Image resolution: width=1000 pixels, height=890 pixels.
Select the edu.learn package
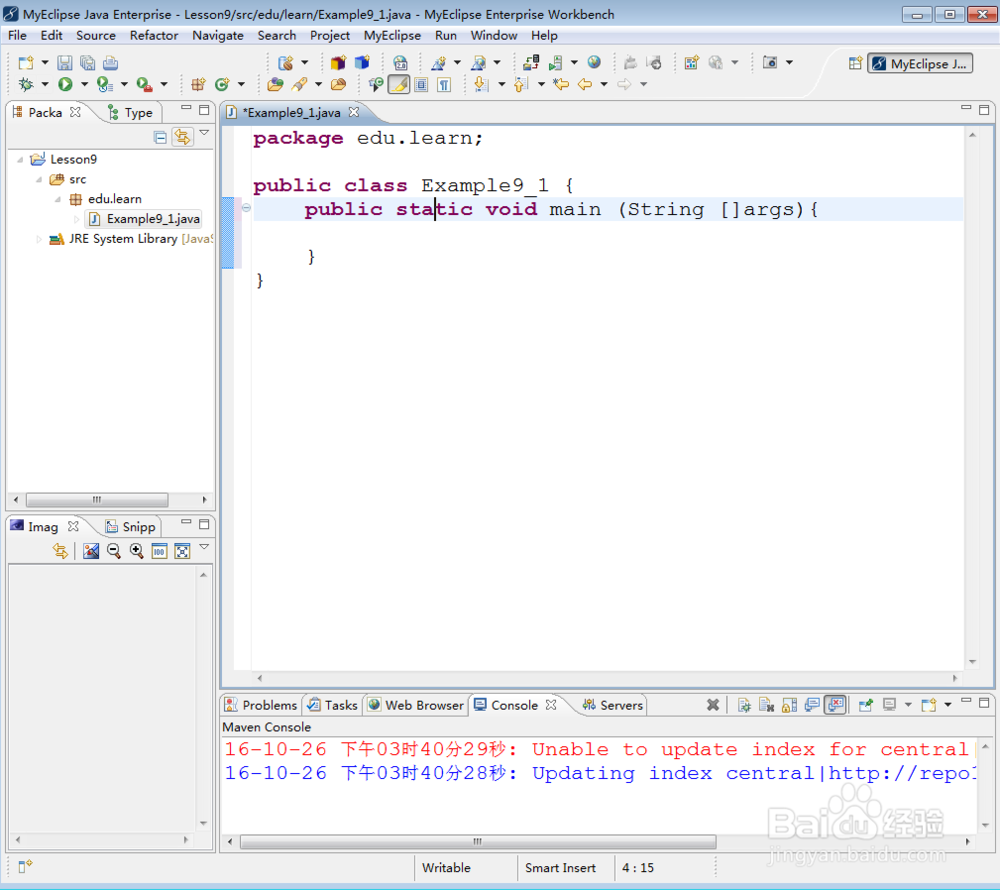click(106, 199)
